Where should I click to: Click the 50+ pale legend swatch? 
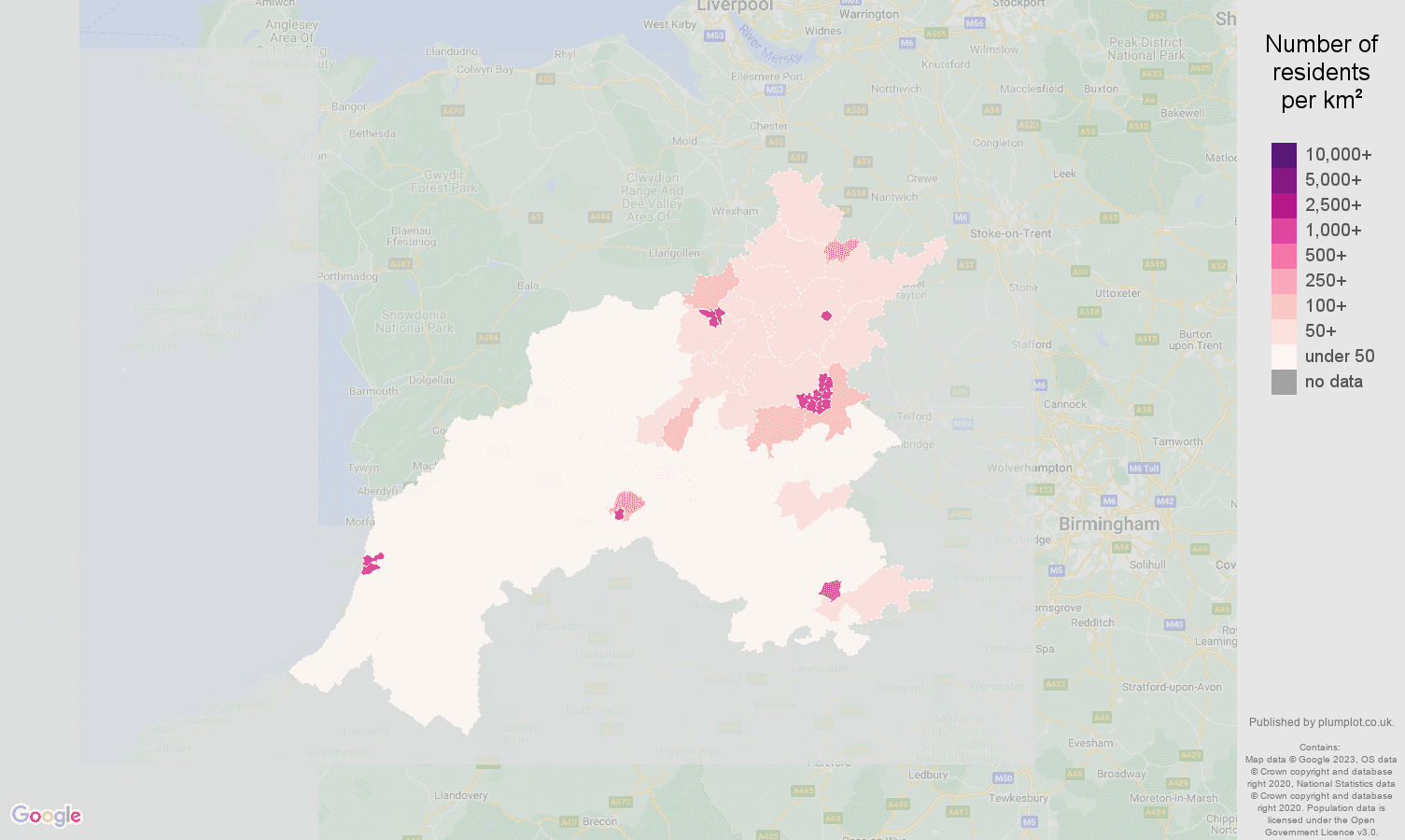[x=1284, y=331]
